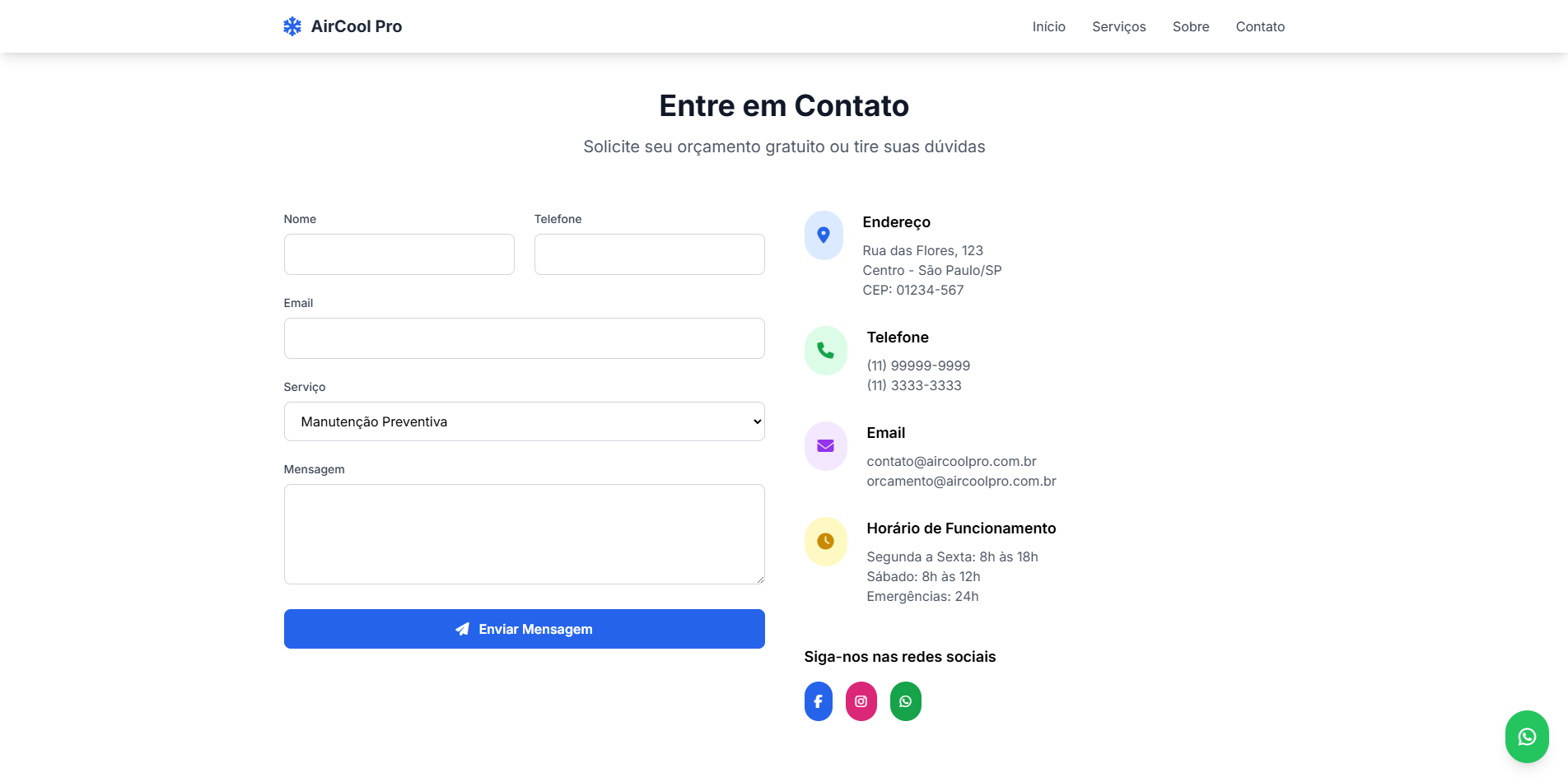The width and height of the screenshot is (1568, 782).
Task: Click the green phone icon
Action: point(825,351)
